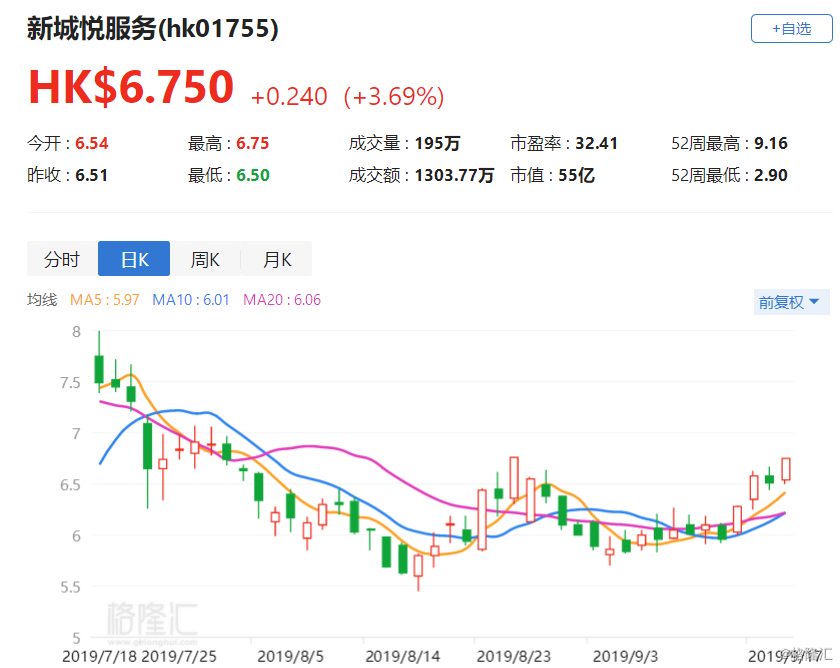This screenshot has width=840, height=668.
Task: Open the 周K weekly chart tab
Action: 205,259
